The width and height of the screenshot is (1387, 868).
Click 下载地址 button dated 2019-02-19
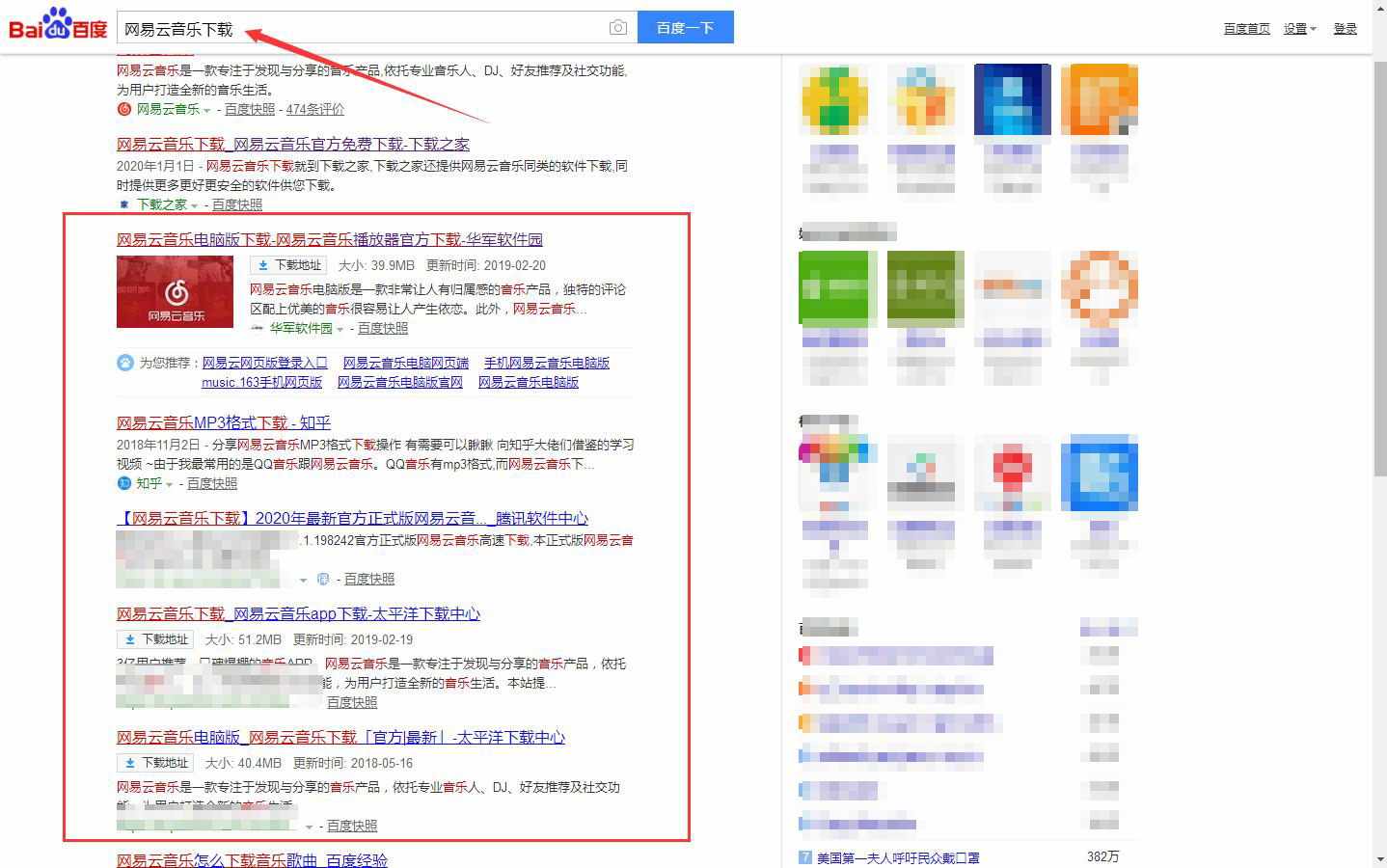pyautogui.click(x=155, y=639)
